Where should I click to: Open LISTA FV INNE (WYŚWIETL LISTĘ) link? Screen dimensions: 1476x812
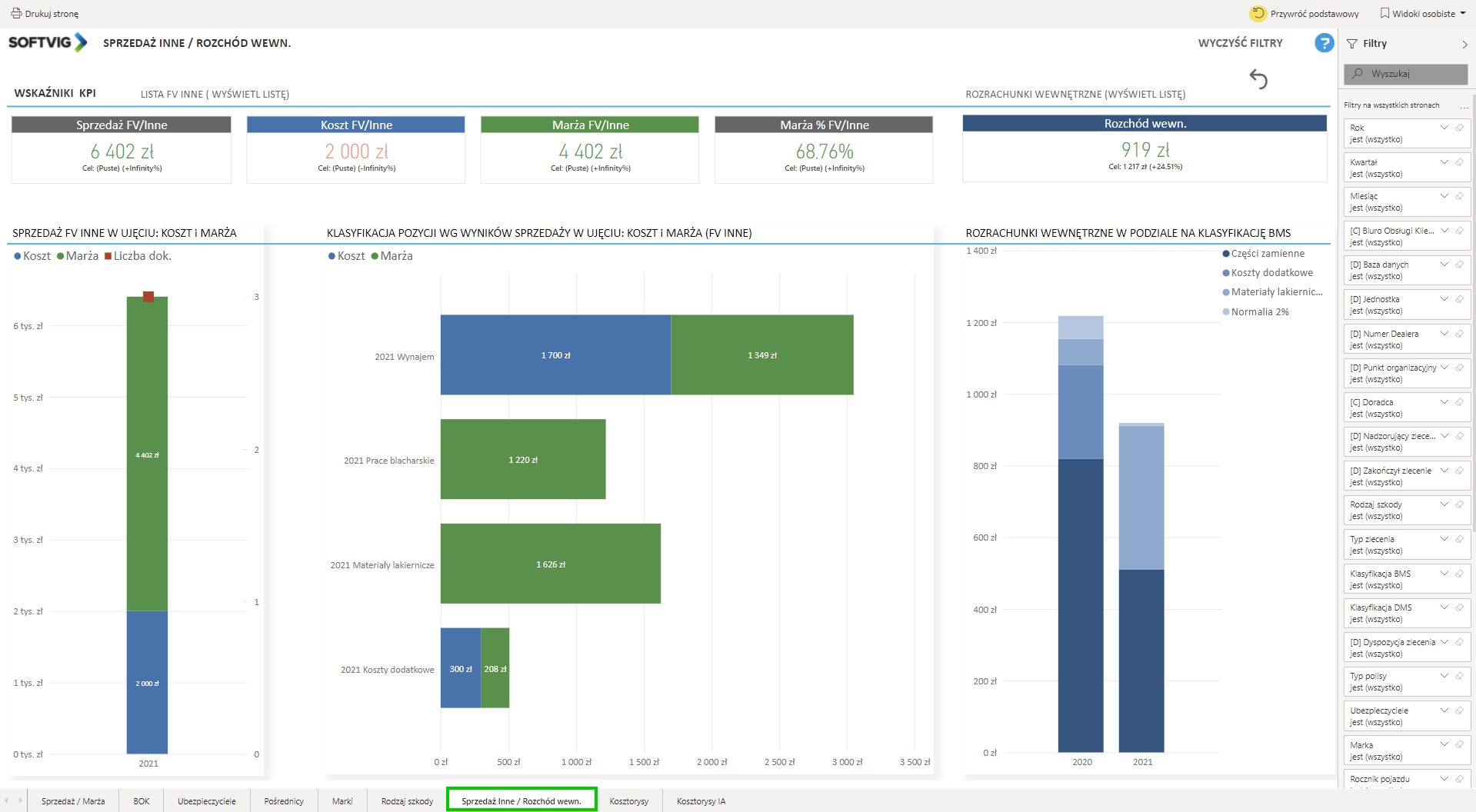click(215, 94)
